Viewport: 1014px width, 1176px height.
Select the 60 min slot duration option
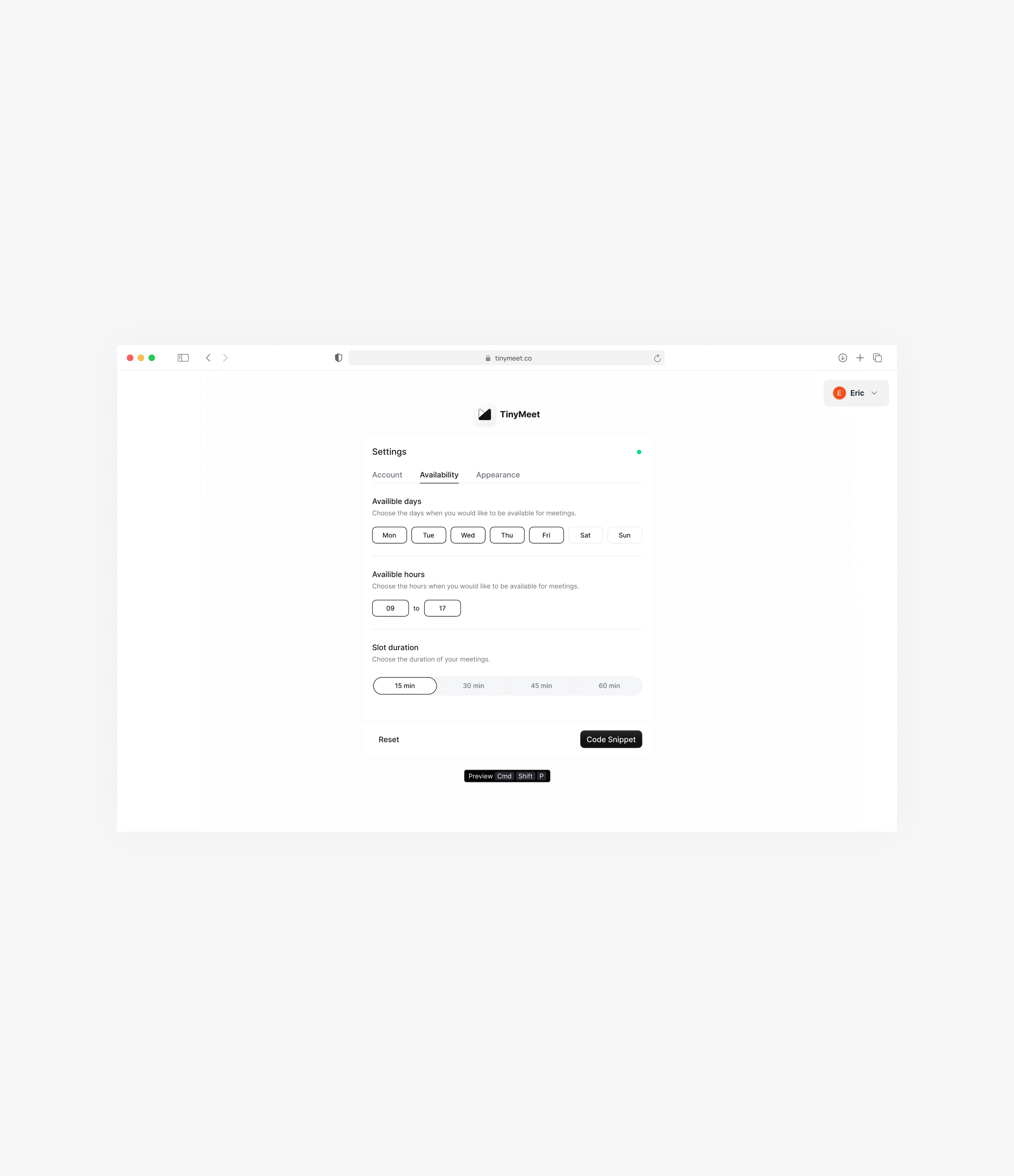click(x=609, y=685)
